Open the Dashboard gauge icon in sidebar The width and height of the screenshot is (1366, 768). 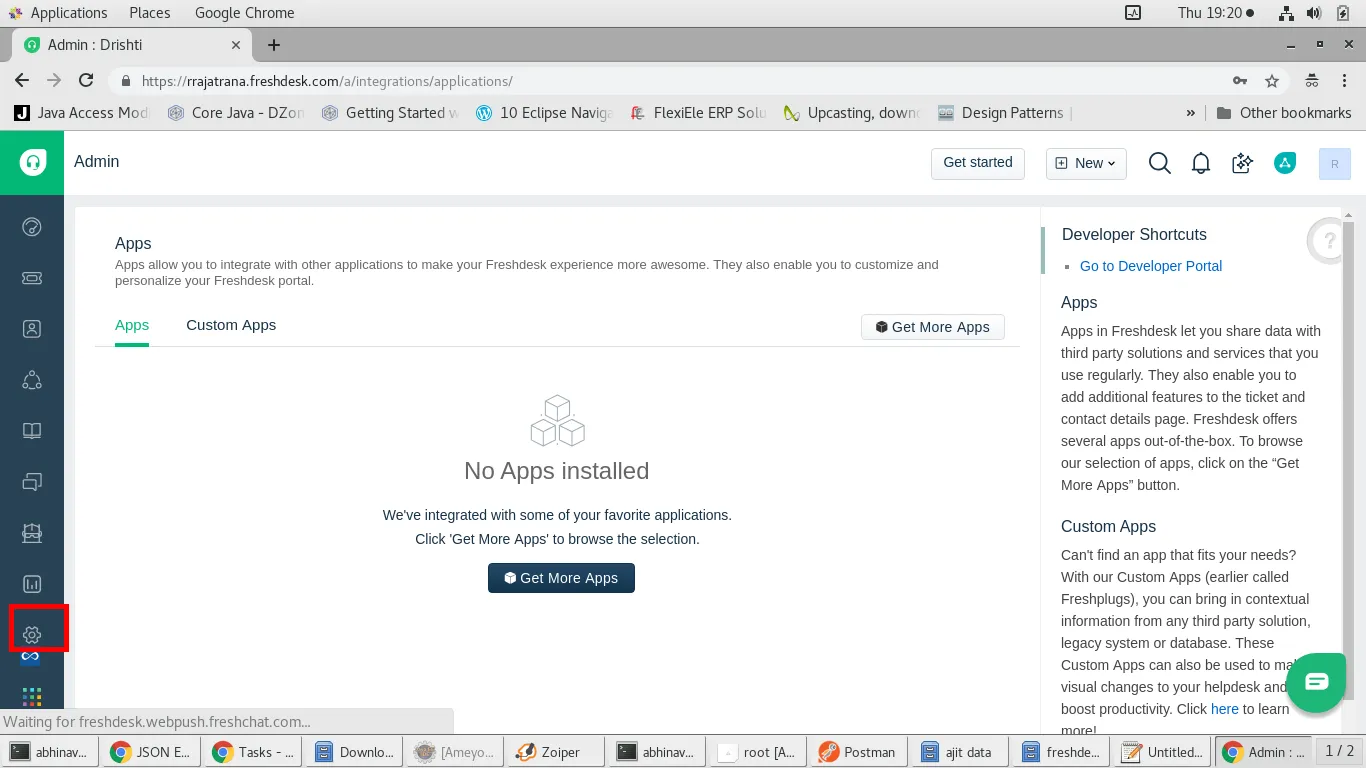coord(32,227)
